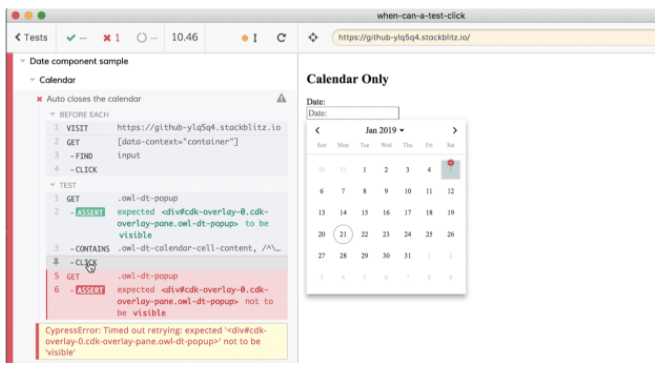Toggle the auto-scrolling indicator in the toolbar
660x373 pixels.
(250, 38)
